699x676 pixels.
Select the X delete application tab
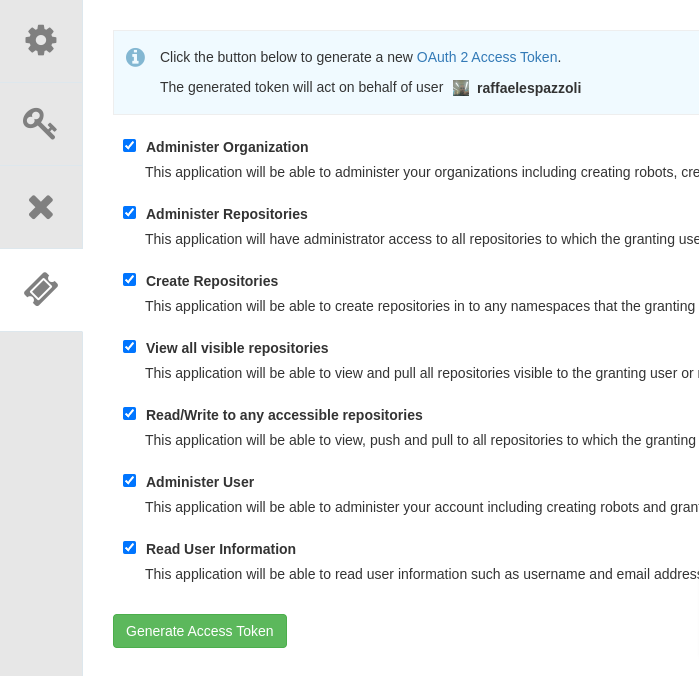(x=41, y=207)
